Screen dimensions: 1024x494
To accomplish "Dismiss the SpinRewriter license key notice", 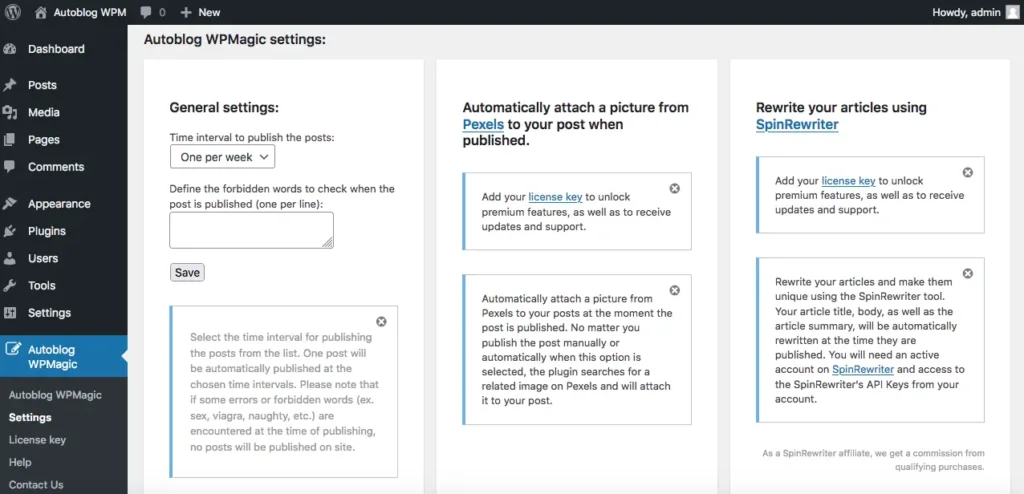I will click(x=968, y=173).
